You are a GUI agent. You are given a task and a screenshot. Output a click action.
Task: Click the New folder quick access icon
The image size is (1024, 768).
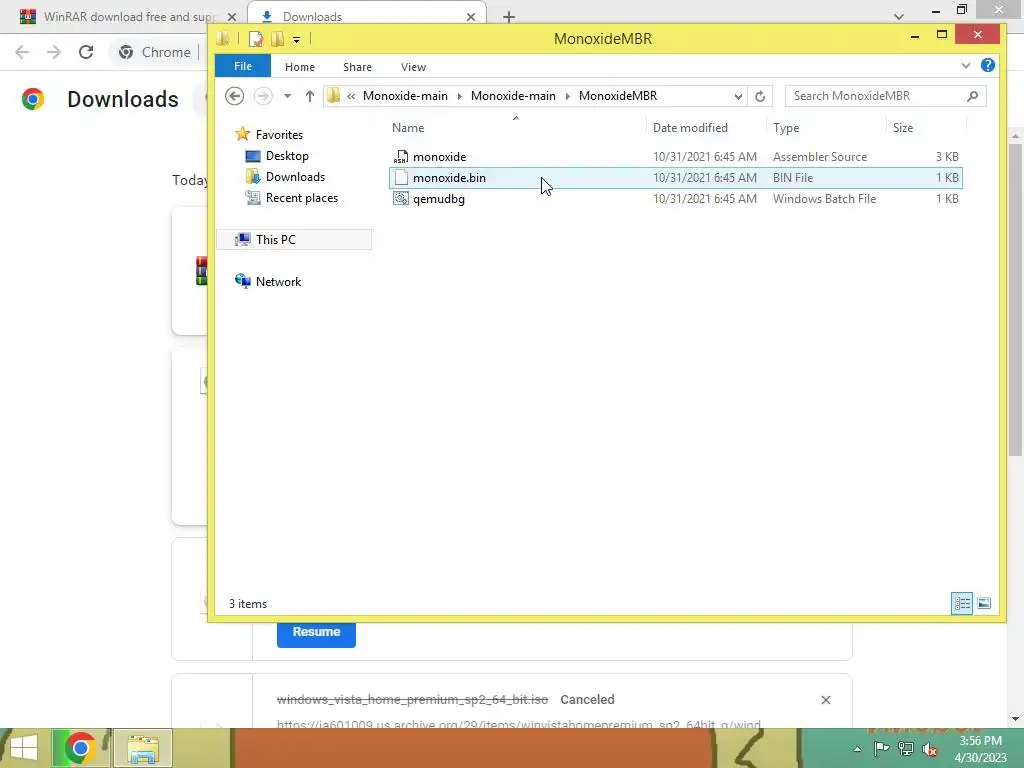click(278, 39)
